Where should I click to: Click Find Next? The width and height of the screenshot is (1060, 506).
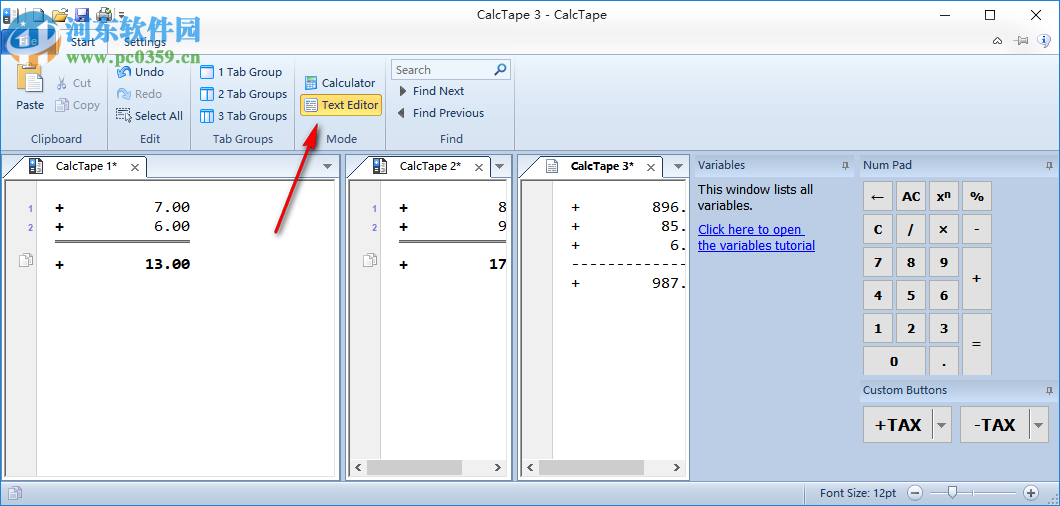(431, 91)
